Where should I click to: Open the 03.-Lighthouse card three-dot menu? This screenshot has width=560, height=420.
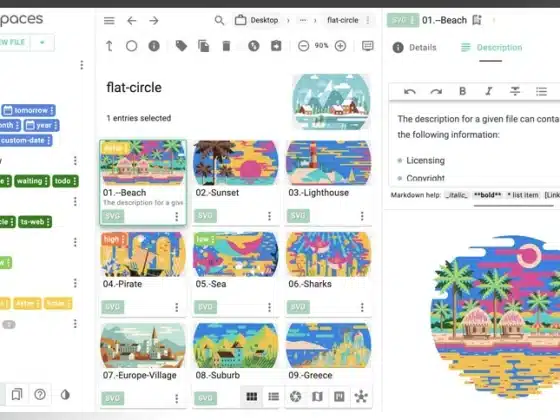(x=362, y=216)
